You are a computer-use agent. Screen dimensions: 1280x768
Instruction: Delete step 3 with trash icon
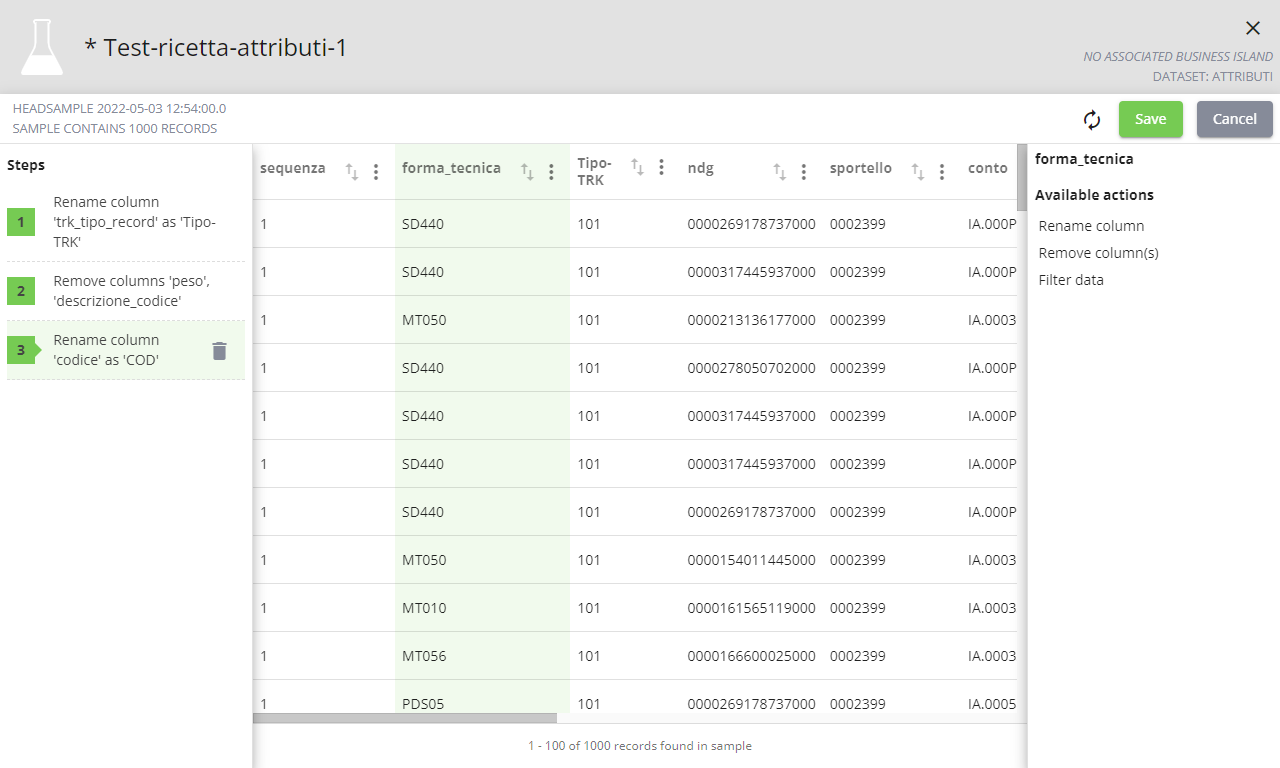pyautogui.click(x=220, y=351)
